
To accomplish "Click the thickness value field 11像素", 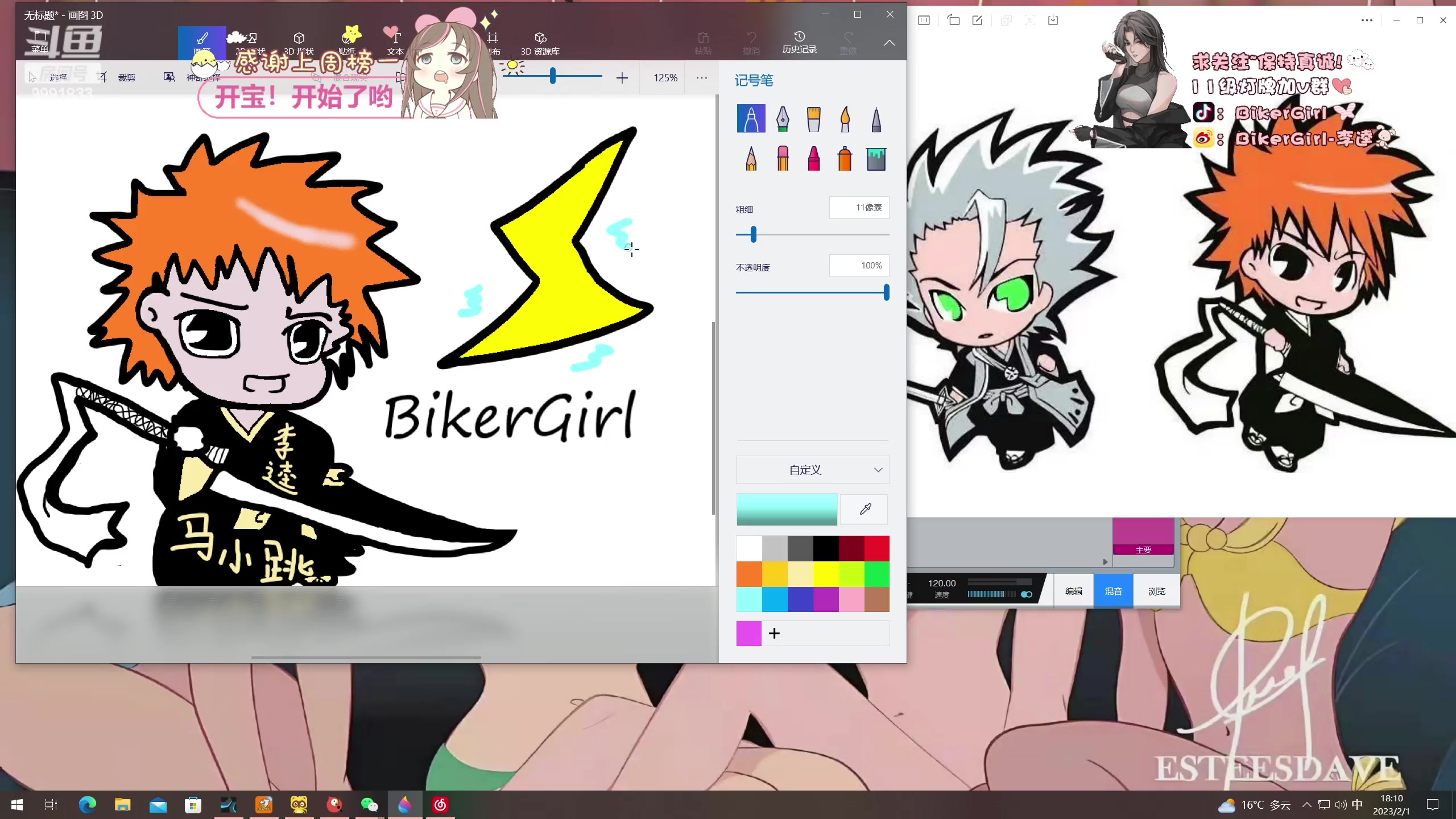I will click(859, 208).
